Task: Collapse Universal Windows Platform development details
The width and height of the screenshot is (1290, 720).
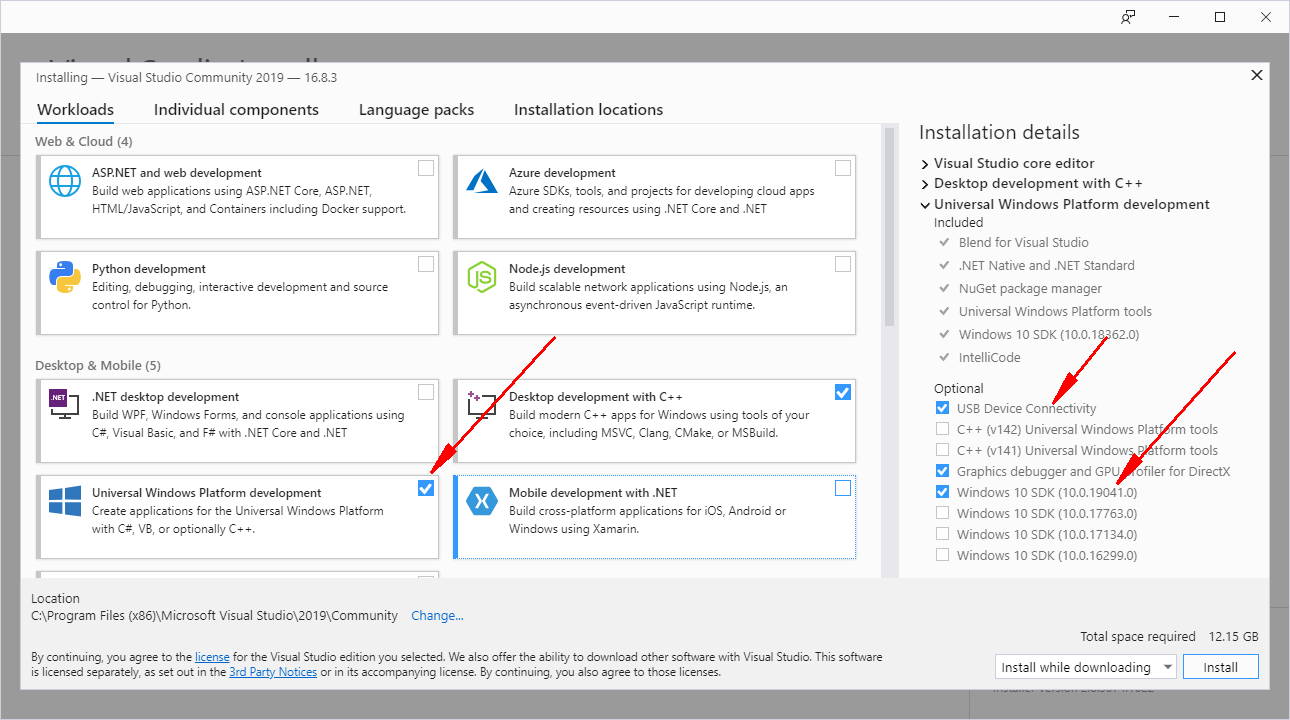Action: 925,204
